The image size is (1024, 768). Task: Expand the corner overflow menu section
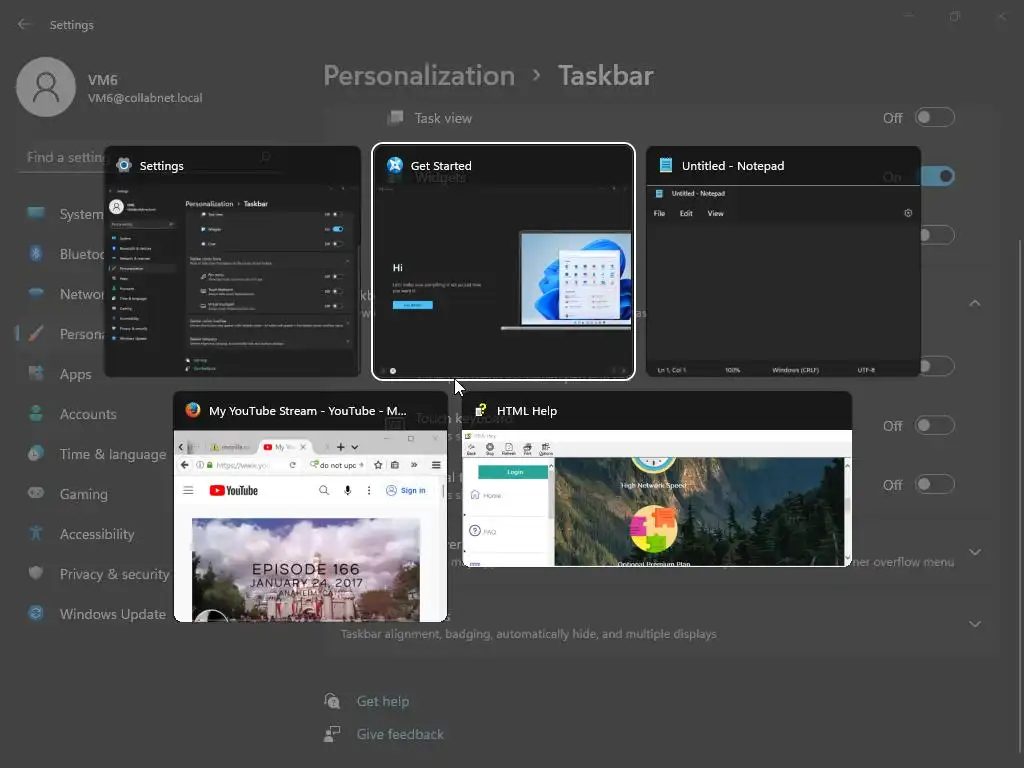click(x=974, y=552)
